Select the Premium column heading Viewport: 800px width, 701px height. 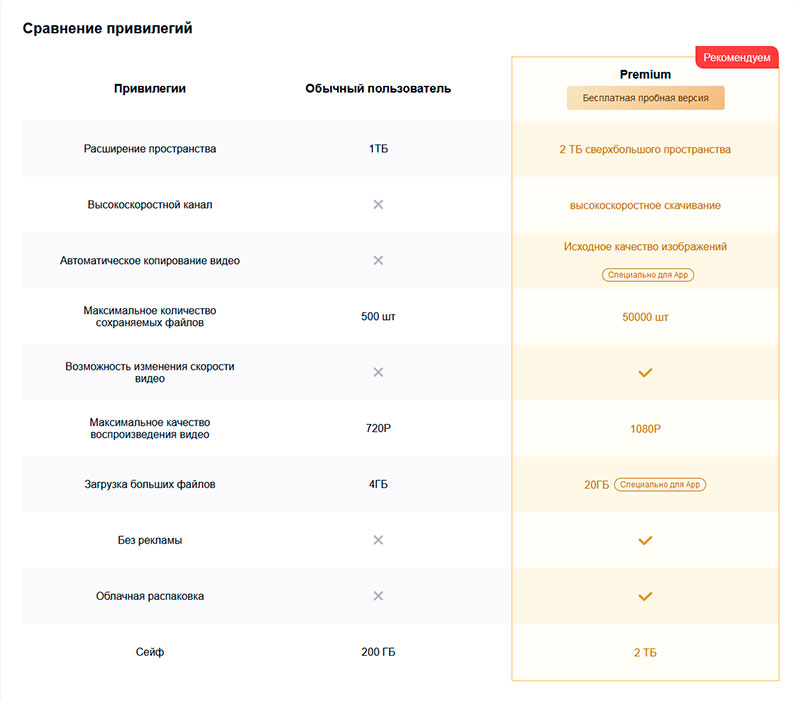pyautogui.click(x=645, y=74)
